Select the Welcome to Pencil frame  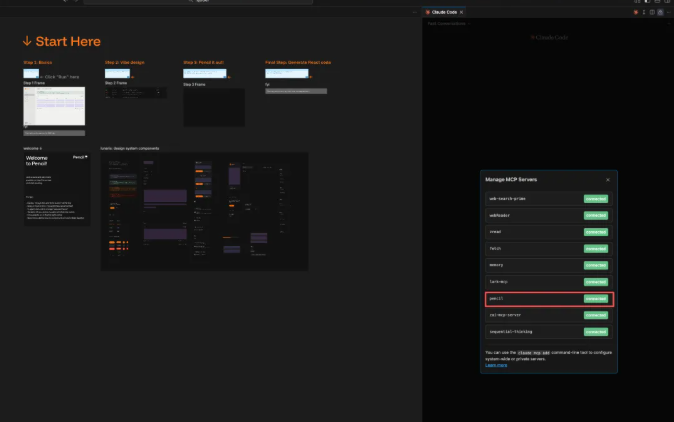click(56, 188)
